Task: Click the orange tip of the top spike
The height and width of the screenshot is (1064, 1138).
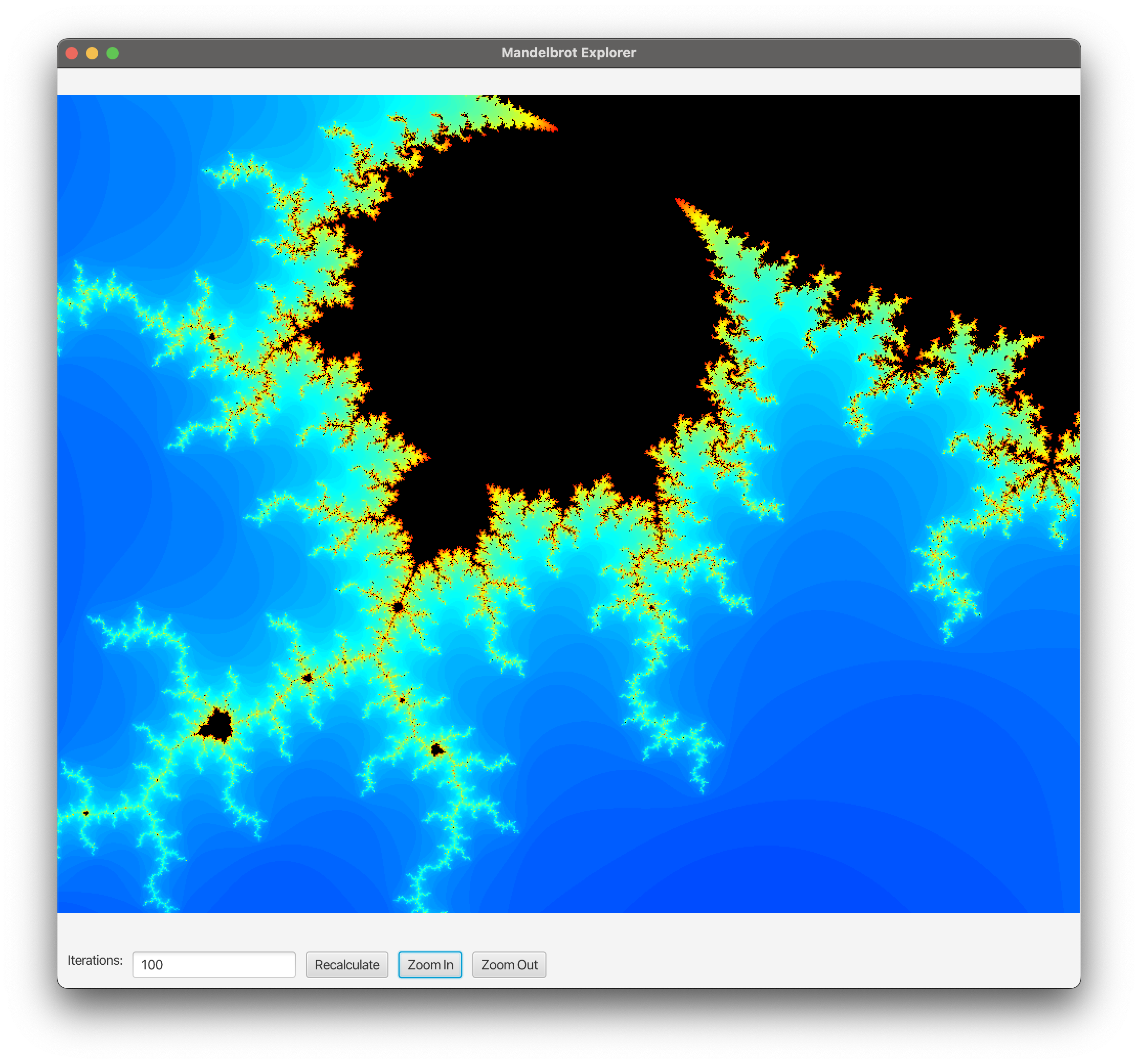Action: 553,129
